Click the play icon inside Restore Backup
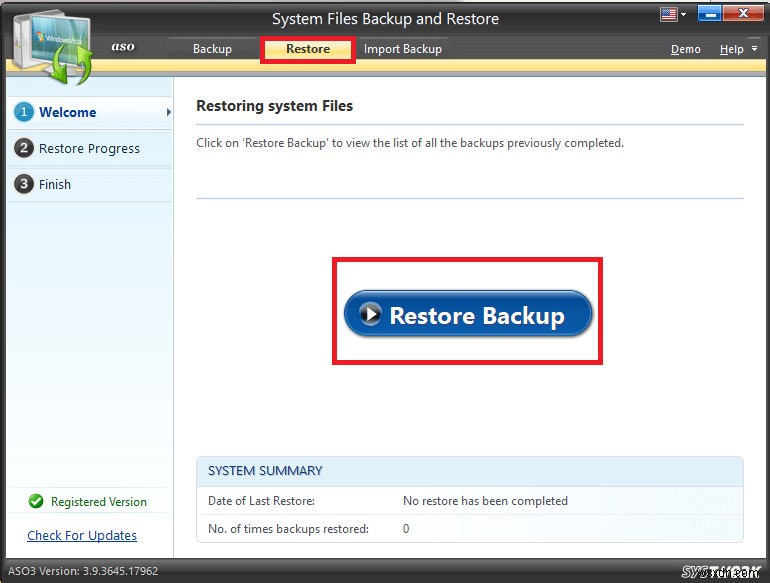770x583 pixels. point(370,313)
